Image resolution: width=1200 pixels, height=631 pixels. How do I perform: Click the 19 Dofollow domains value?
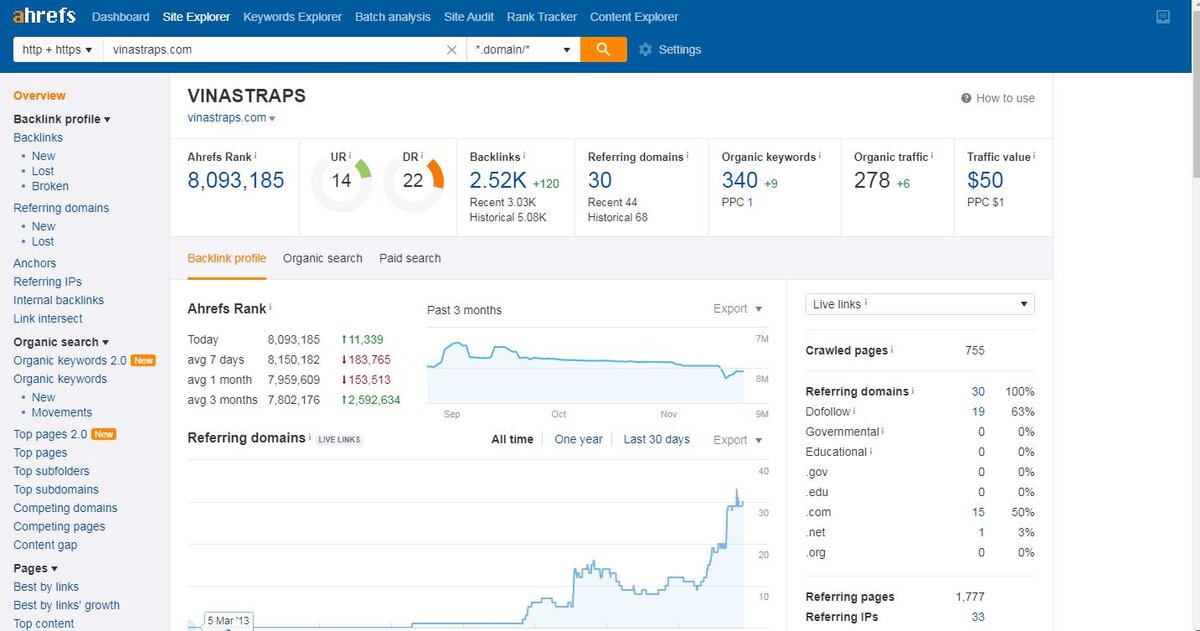tap(978, 411)
